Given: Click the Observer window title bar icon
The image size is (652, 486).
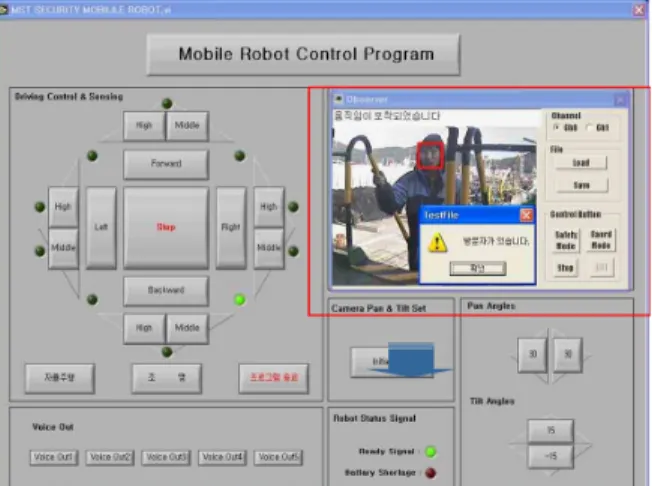Looking at the screenshot, I should (338, 99).
